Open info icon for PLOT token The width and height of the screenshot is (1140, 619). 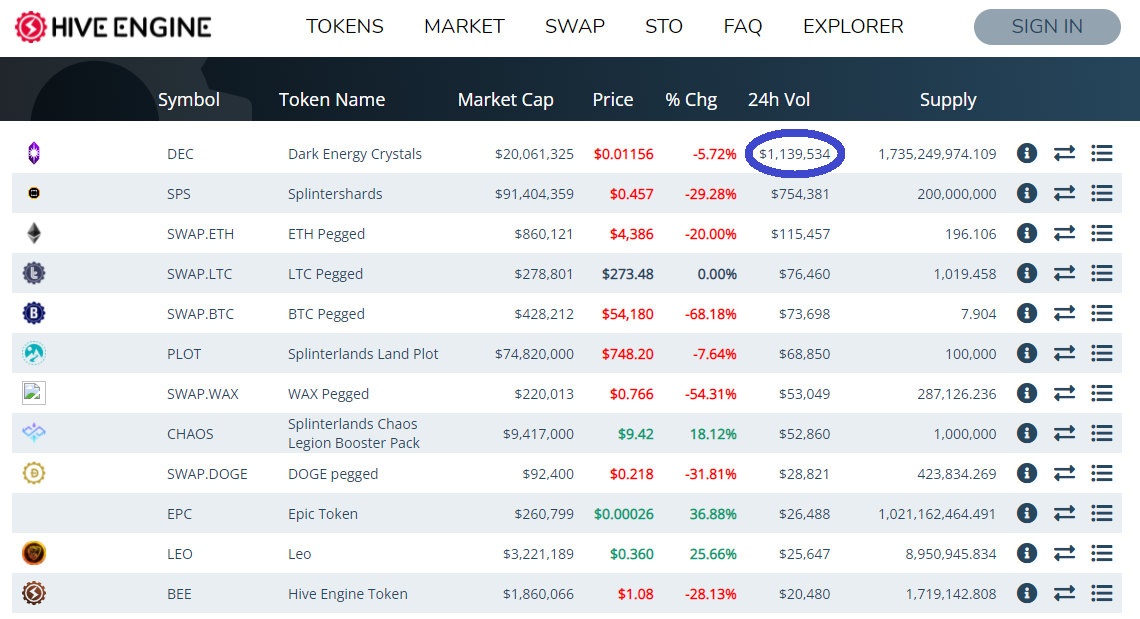[x=1027, y=354]
